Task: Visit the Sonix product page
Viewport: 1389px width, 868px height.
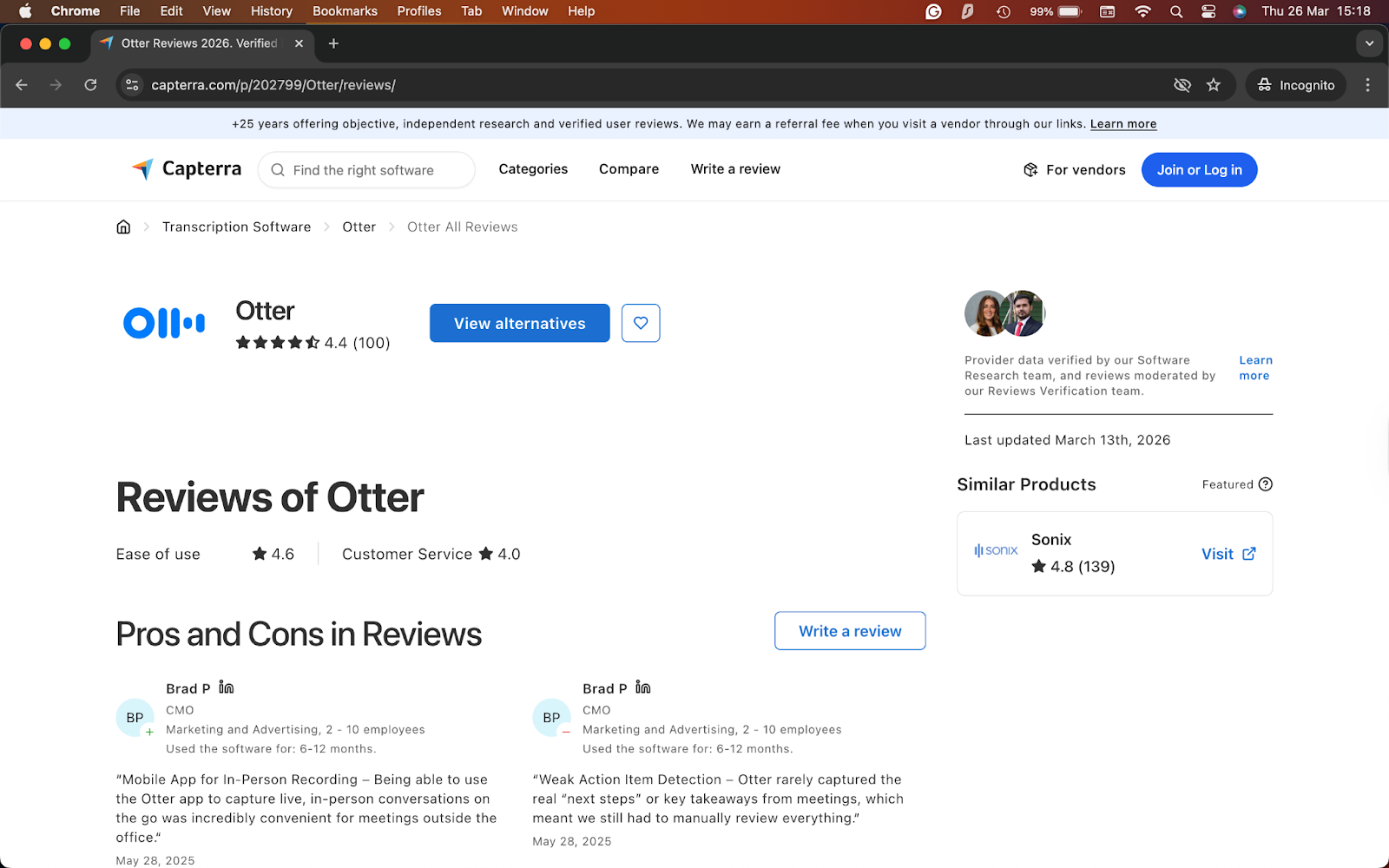Action: tap(1228, 554)
